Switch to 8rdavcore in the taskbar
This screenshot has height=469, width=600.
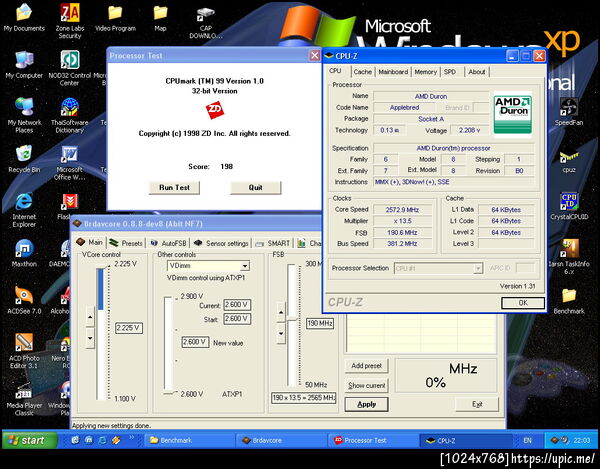pos(280,440)
